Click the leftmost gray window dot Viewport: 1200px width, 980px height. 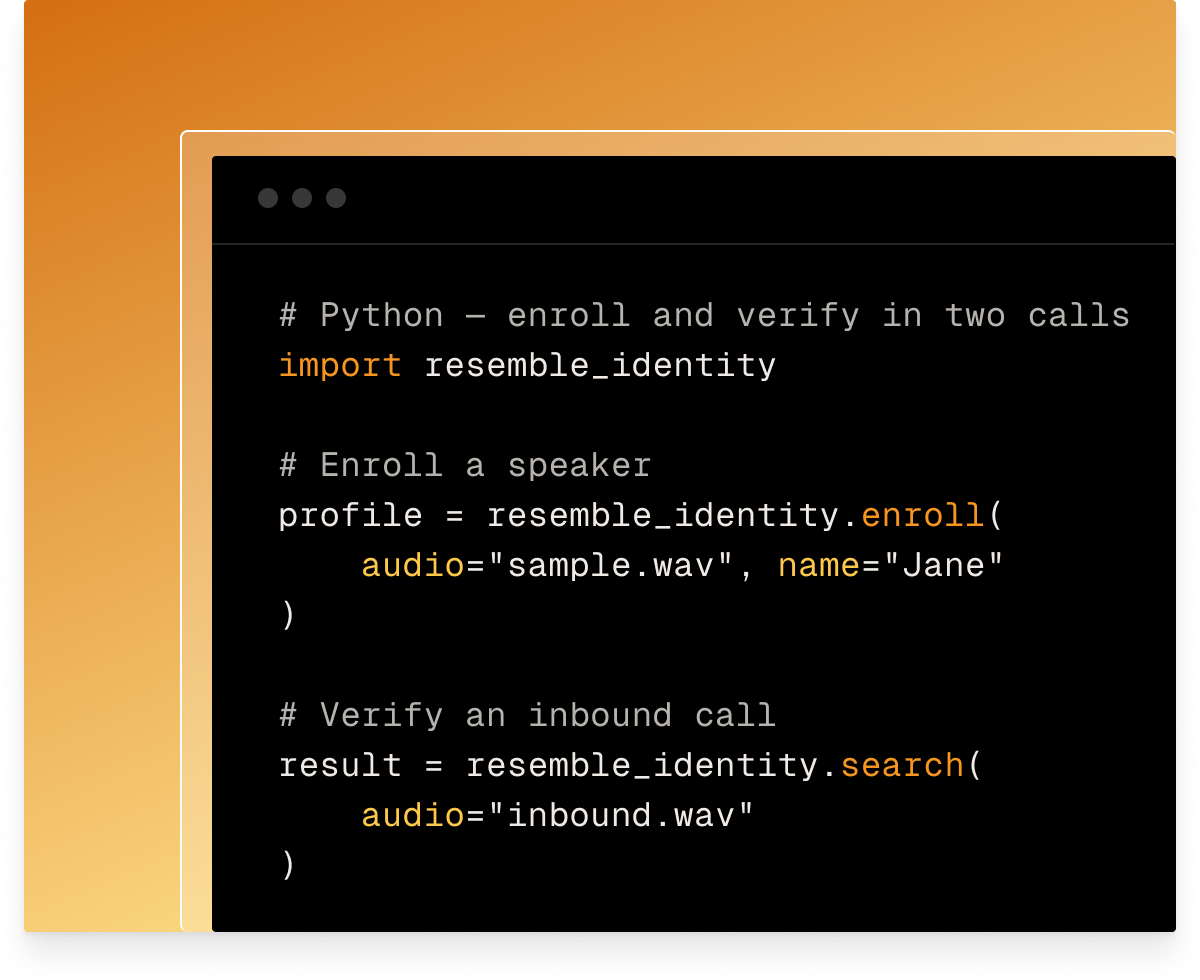(268, 198)
